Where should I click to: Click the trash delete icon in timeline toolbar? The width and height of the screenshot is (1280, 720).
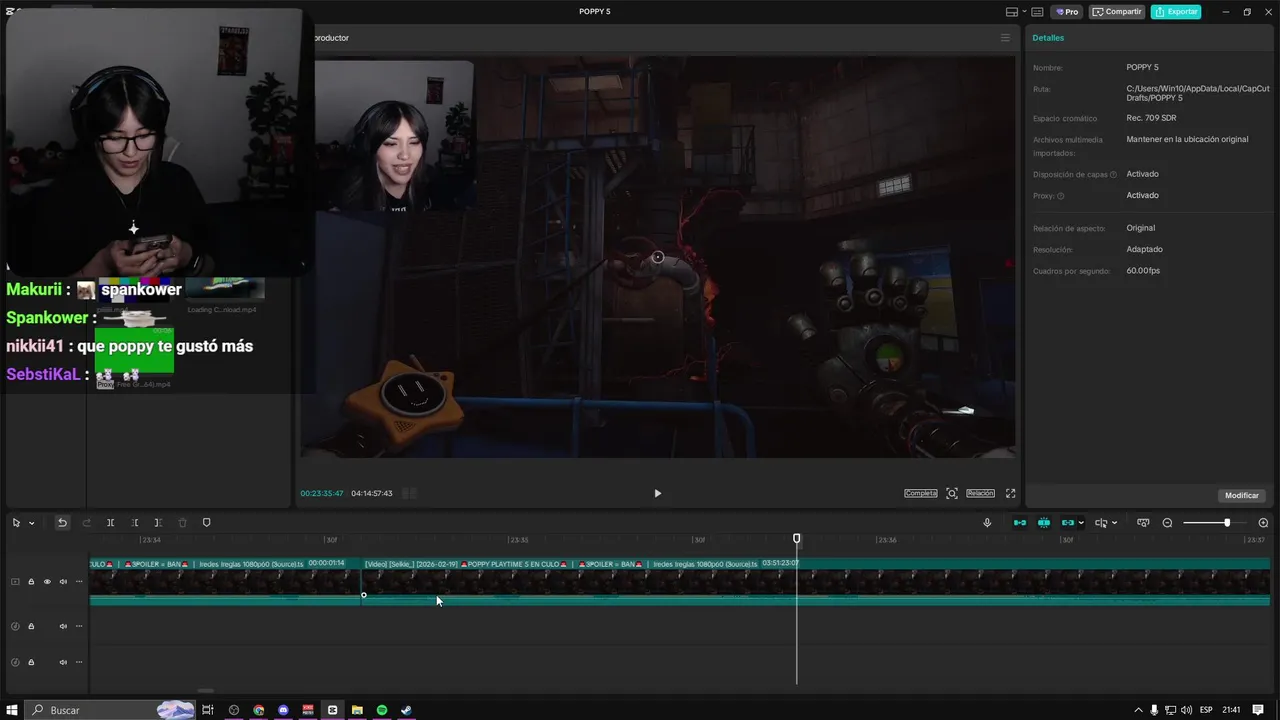182,522
